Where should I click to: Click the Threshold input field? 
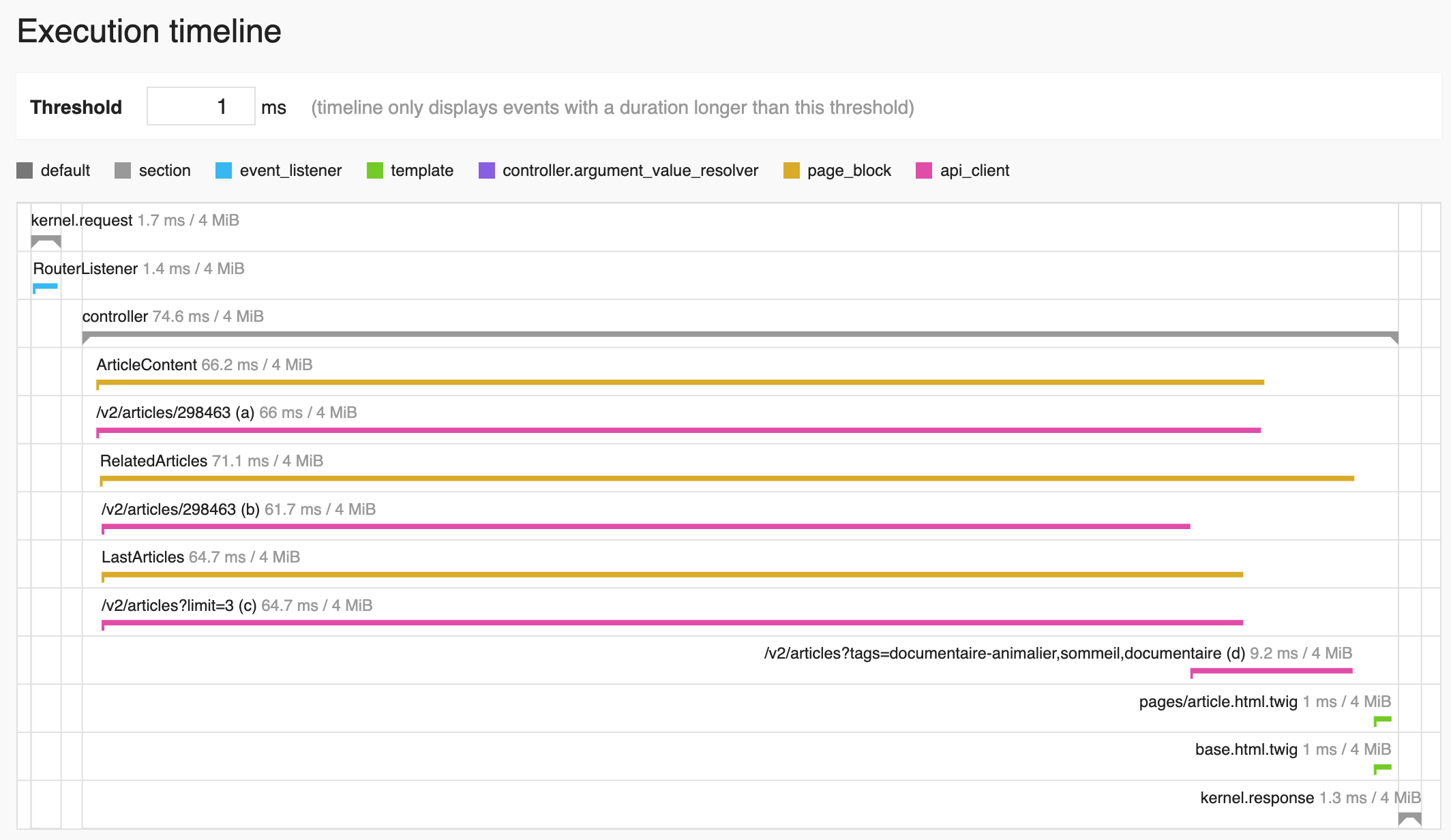(x=201, y=106)
